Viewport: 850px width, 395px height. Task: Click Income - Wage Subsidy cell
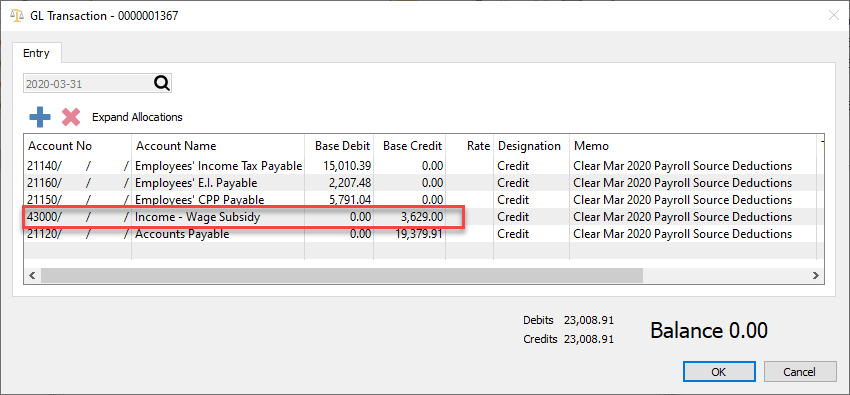click(x=218, y=217)
